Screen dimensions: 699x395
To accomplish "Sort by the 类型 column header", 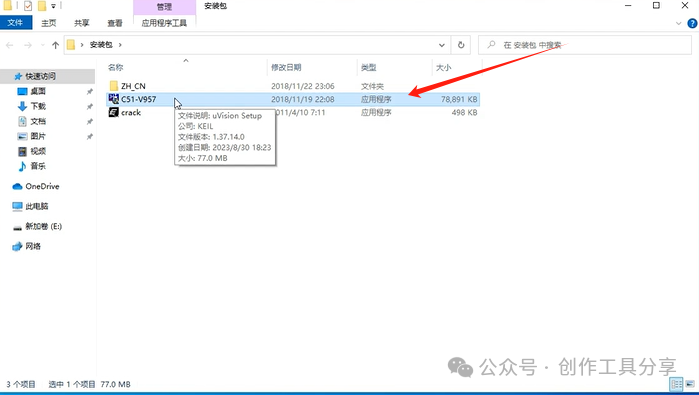I will pyautogui.click(x=369, y=67).
